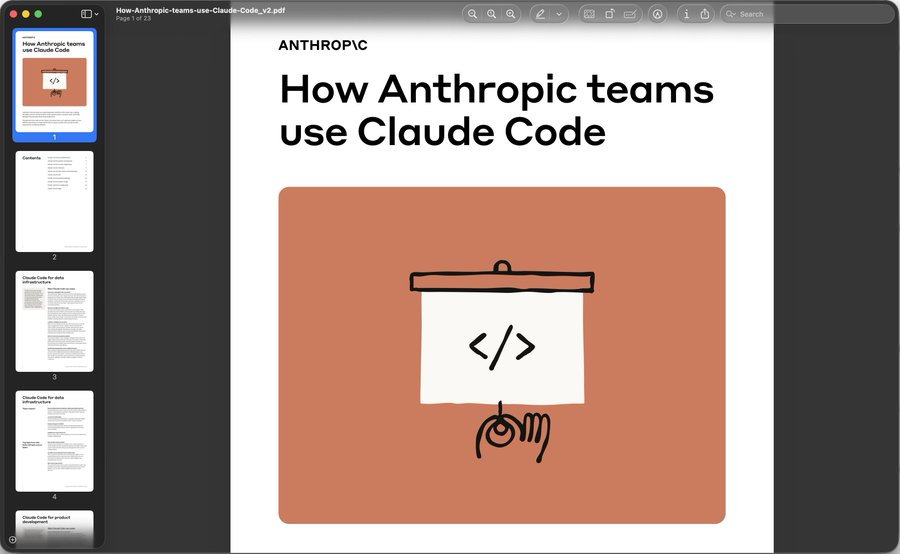Viewport: 900px width, 554px height.
Task: Open the document info inspector
Action: 686,14
